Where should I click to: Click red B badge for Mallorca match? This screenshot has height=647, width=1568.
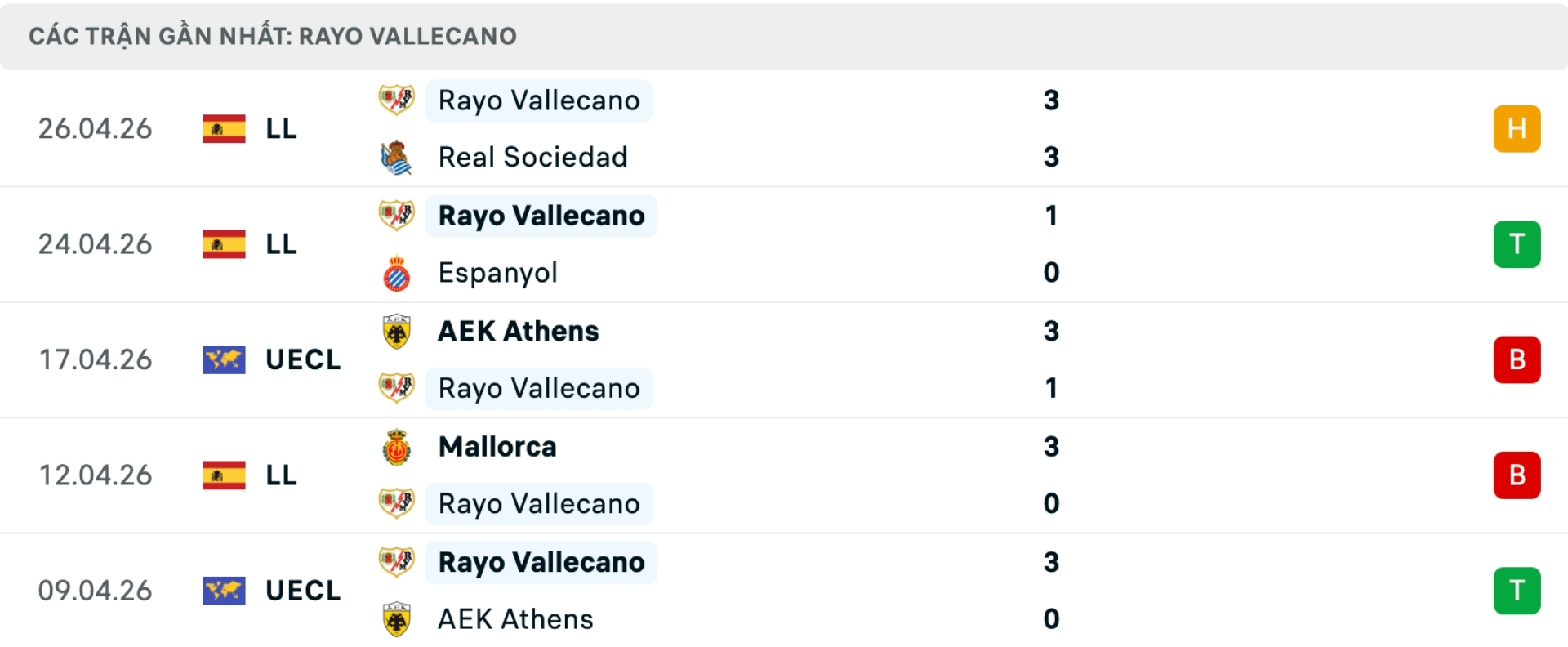click(x=1517, y=475)
